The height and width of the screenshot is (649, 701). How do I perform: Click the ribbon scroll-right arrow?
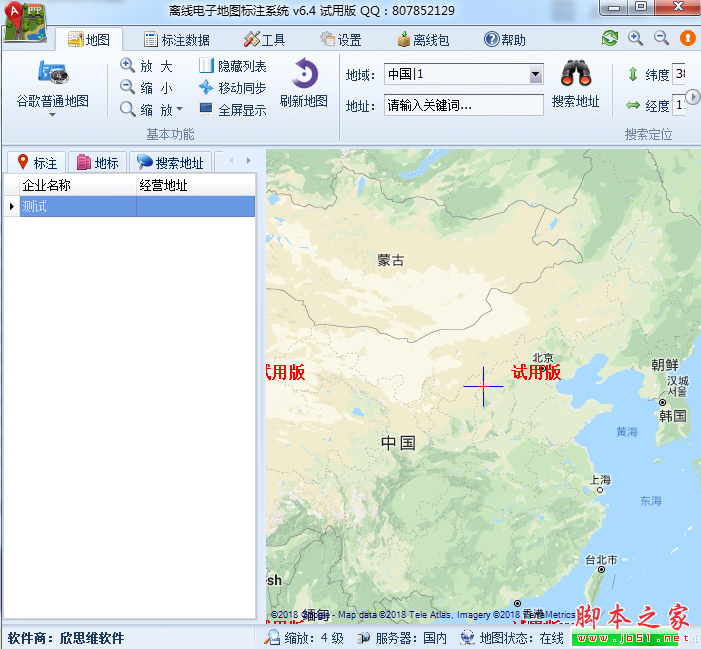[x=693, y=97]
